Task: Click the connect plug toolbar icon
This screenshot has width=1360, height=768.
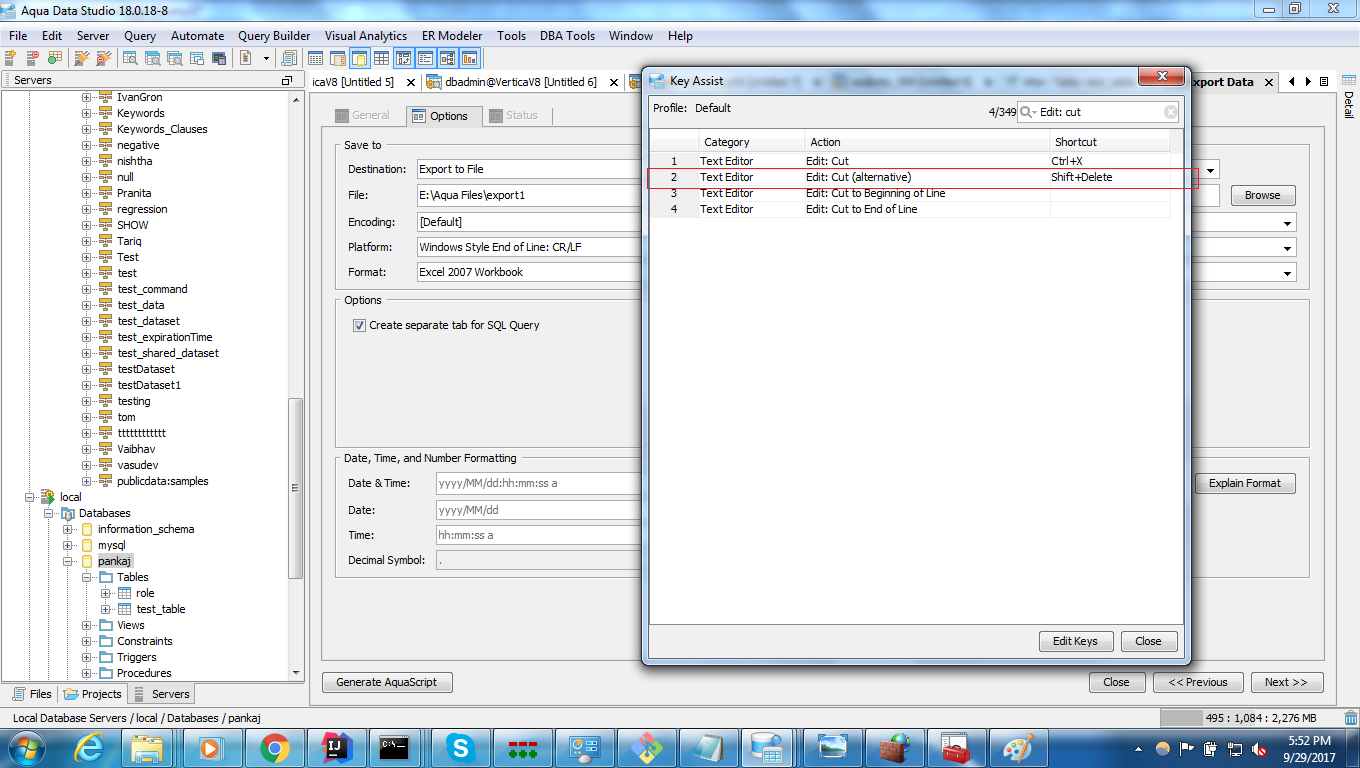Action: 80,58
